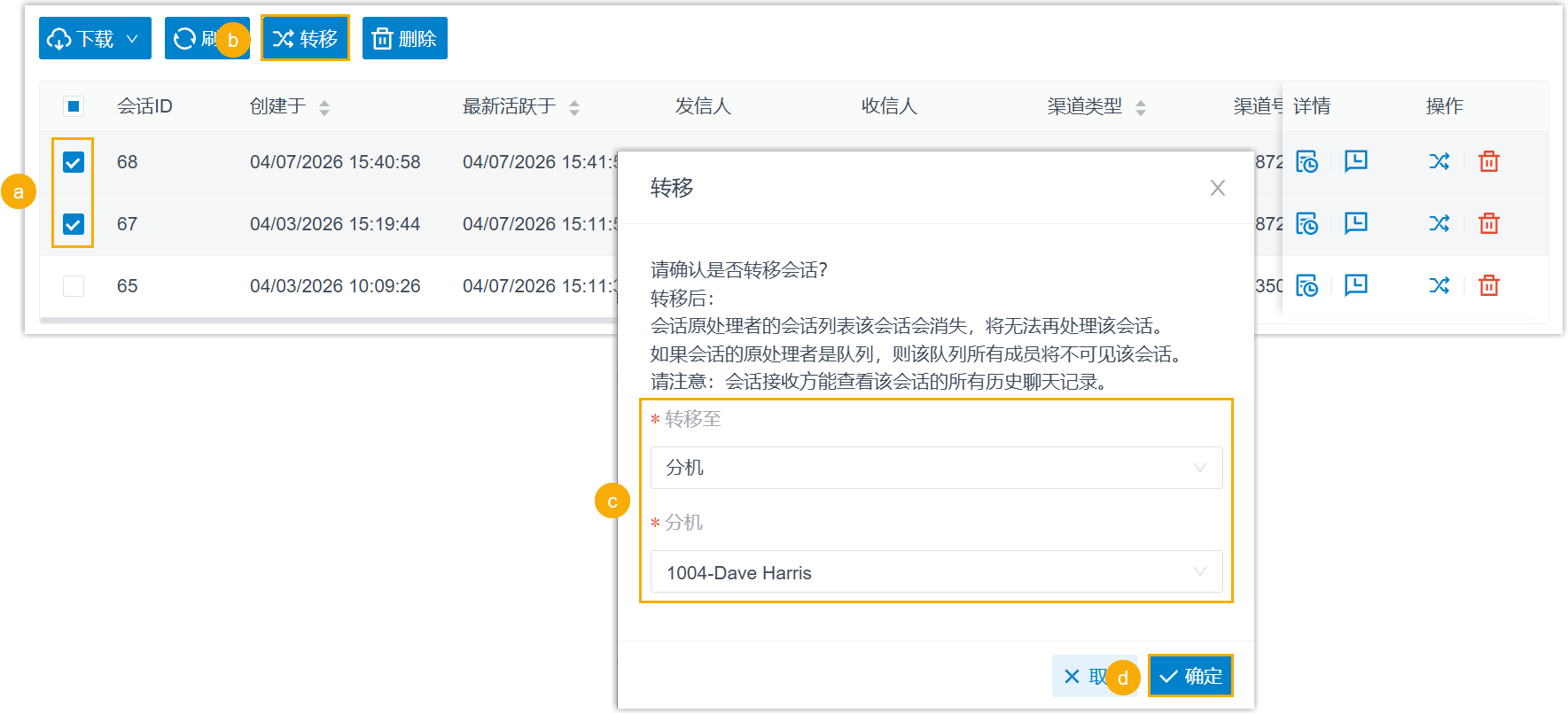Viewport: 1568px width, 714px height.
Task: Click the 转移 button in toolbar
Action: (x=305, y=39)
